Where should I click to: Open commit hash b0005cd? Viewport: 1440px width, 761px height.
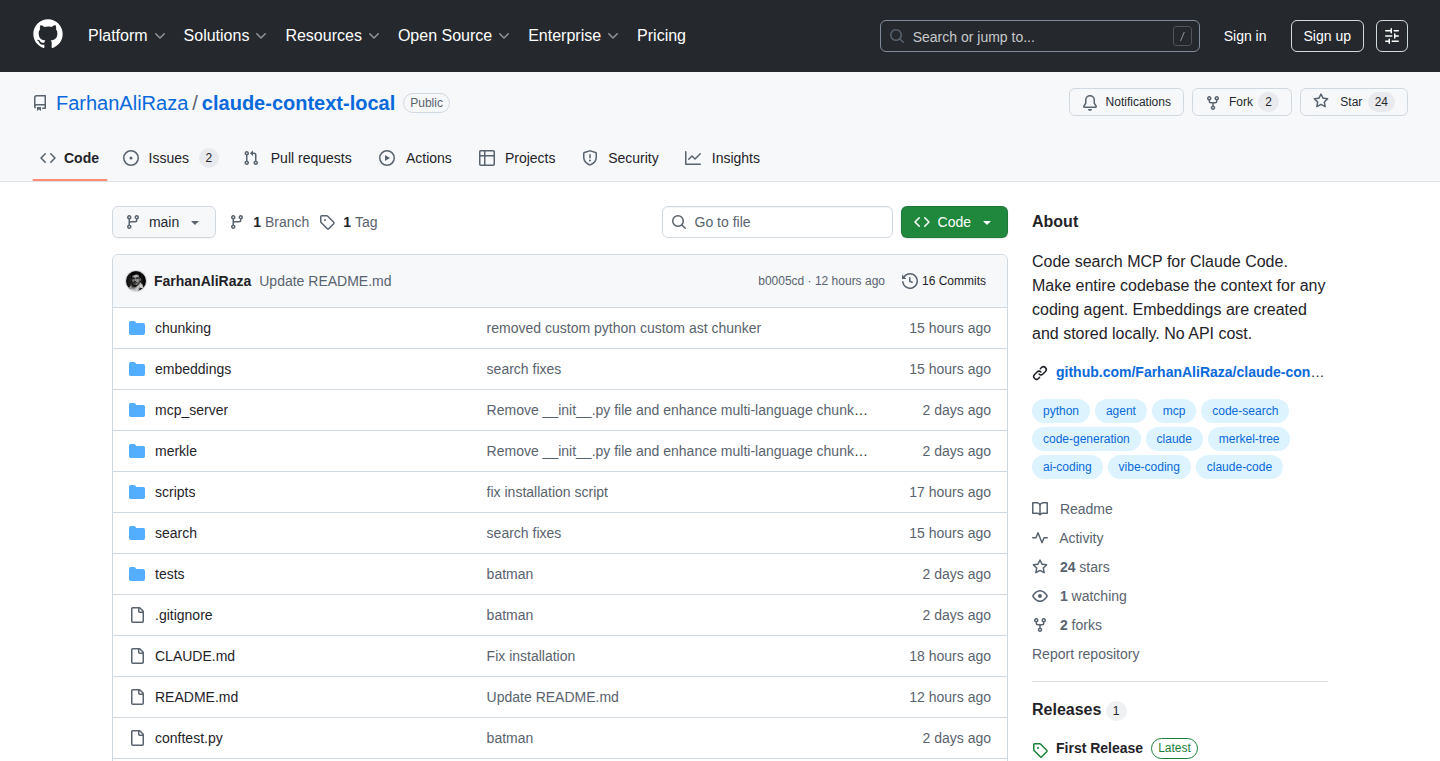pos(781,281)
